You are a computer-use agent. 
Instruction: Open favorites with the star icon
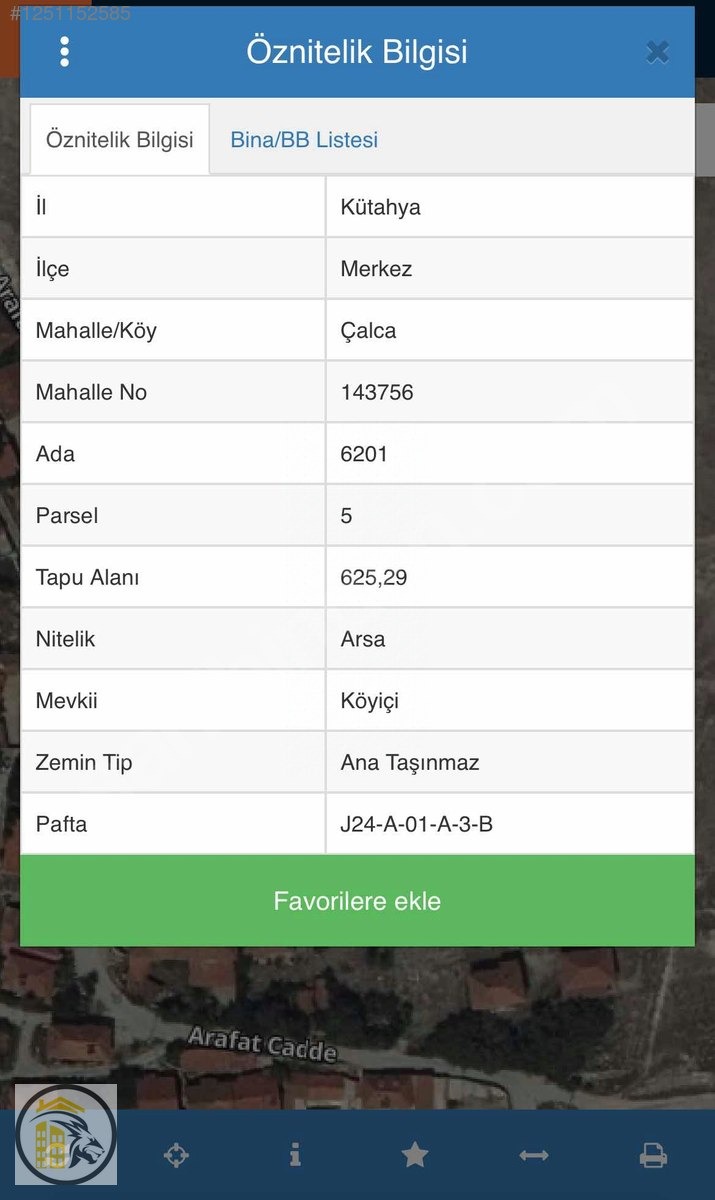pyautogui.click(x=414, y=1156)
